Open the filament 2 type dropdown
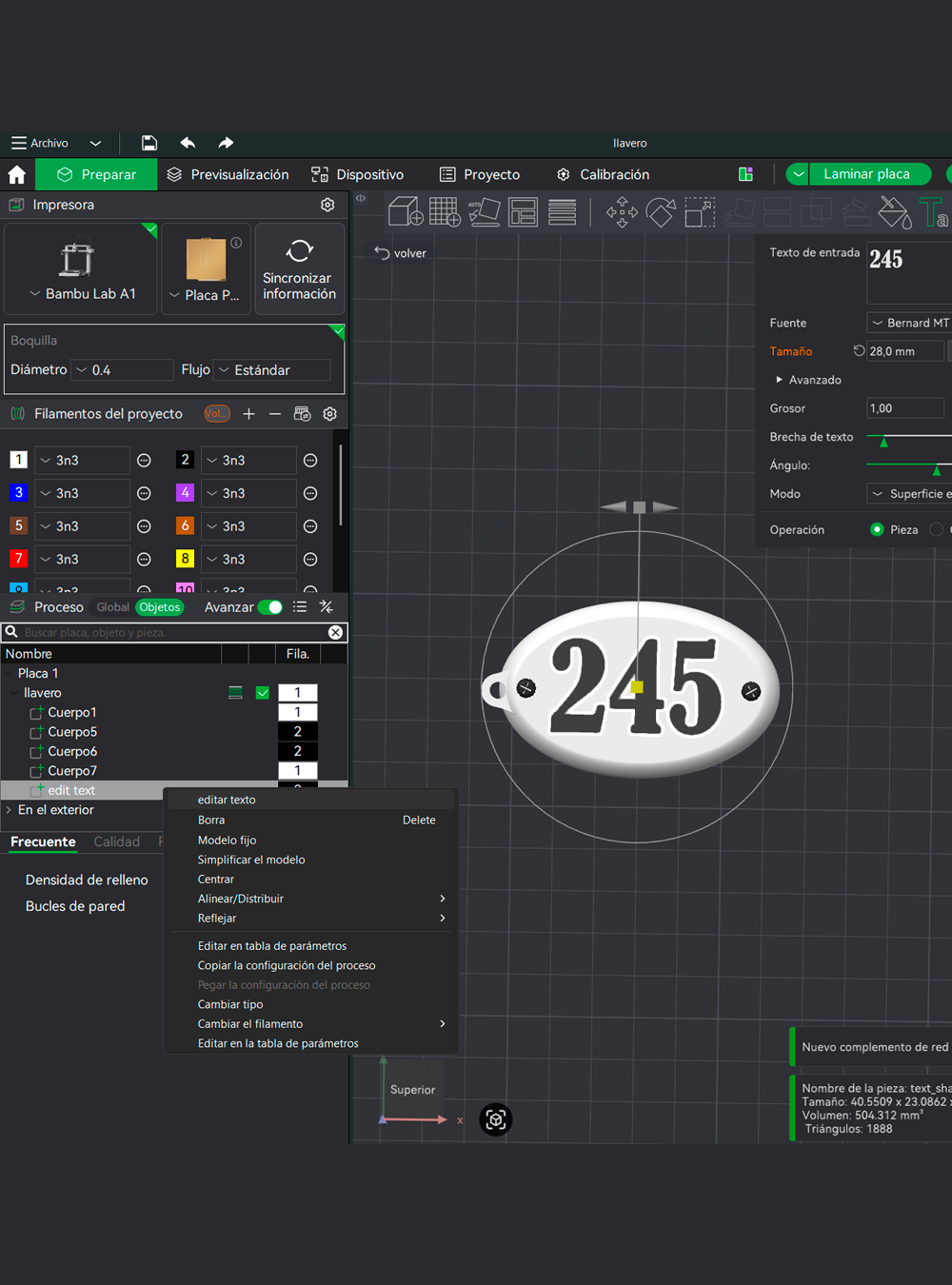Screen dimensions: 952x1285 248,461
